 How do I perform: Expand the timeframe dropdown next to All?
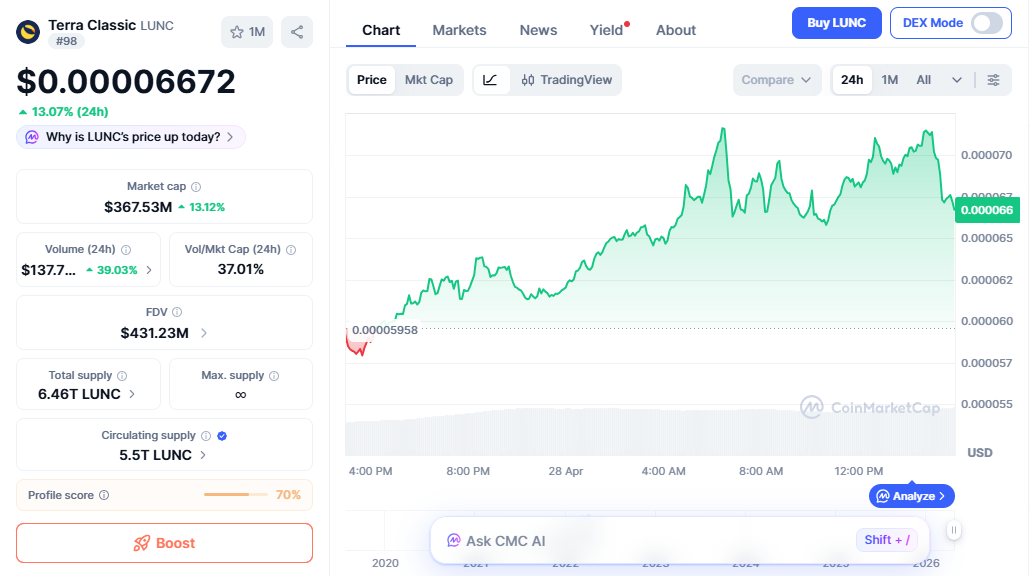tap(956, 79)
